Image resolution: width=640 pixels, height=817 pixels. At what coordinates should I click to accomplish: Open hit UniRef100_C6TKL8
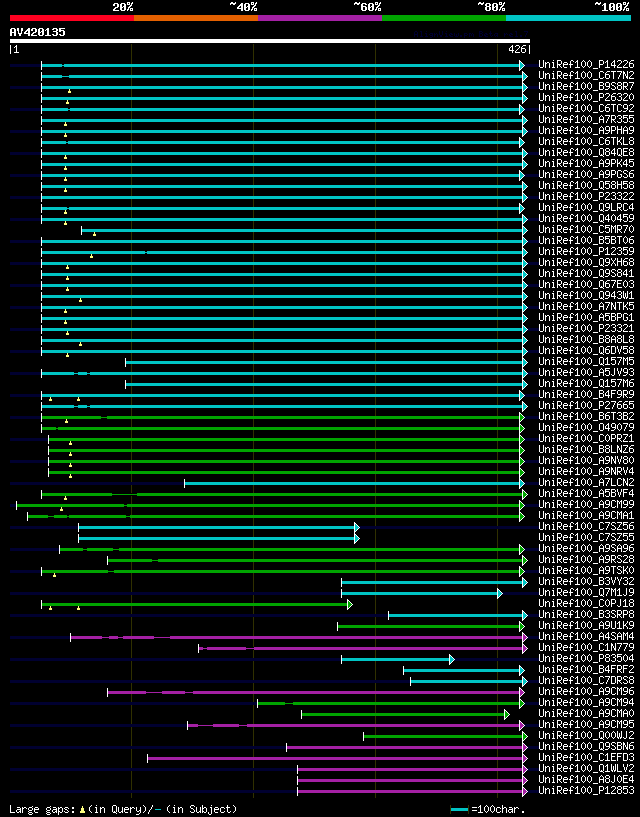coord(586,141)
